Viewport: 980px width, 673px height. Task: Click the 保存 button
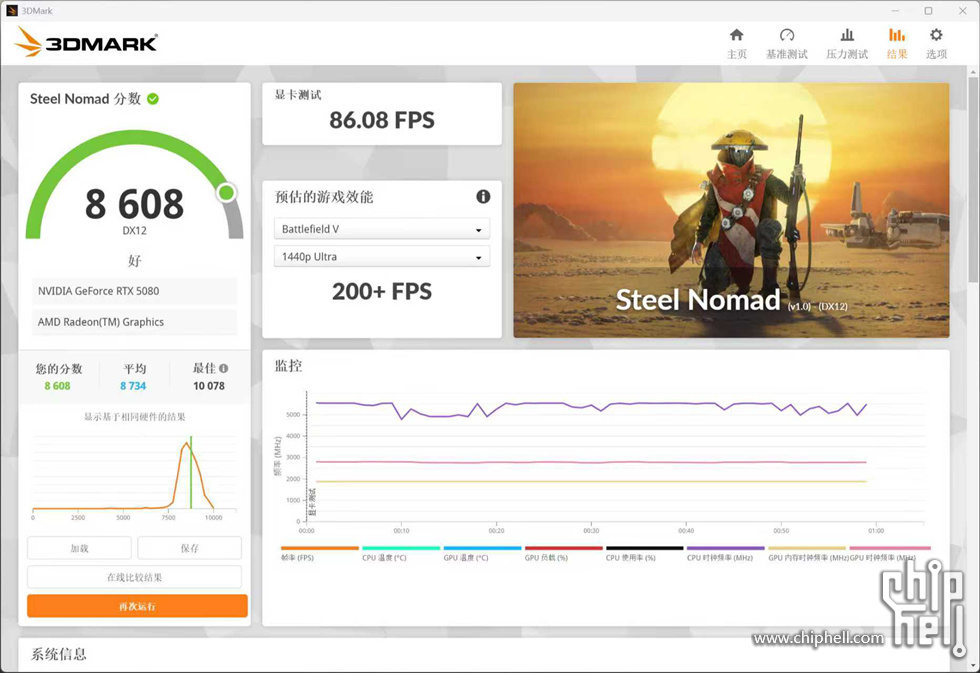189,548
